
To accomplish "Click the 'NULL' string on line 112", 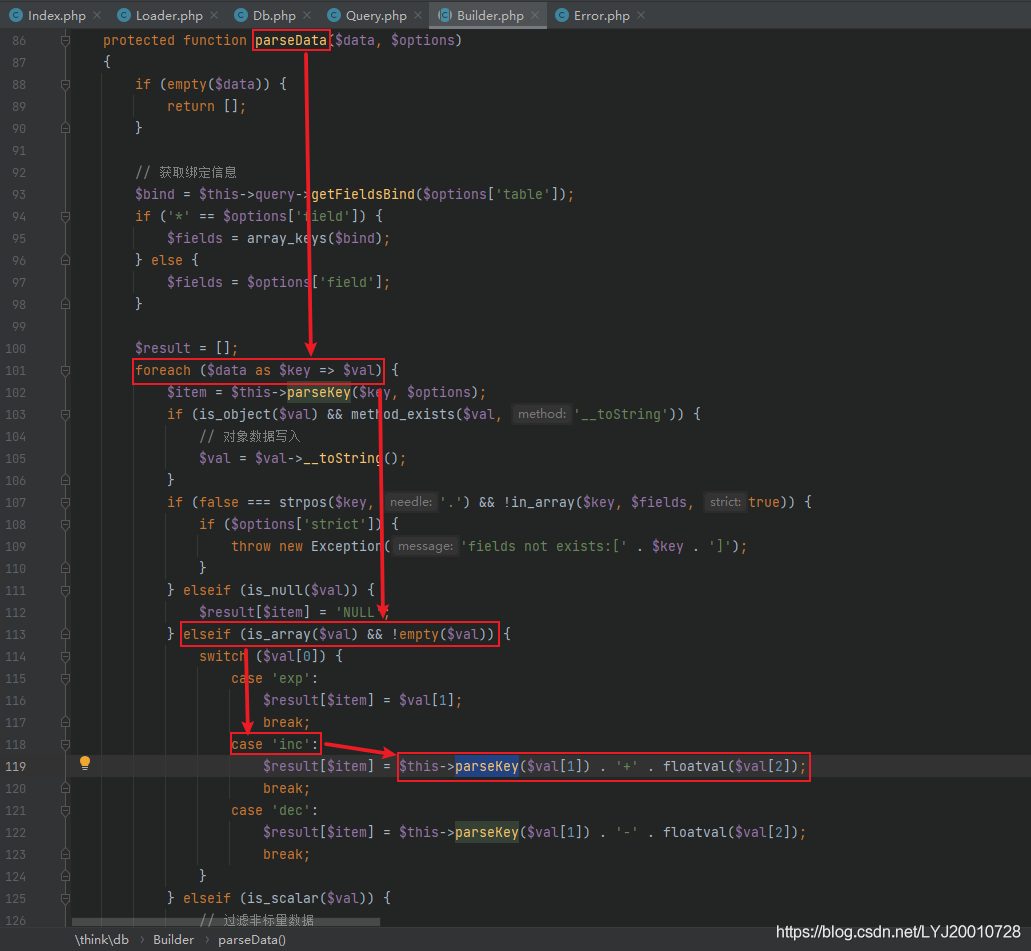I will [358, 613].
